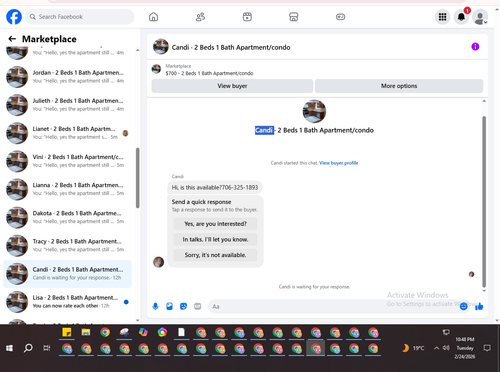Open the emoji picker in message box
Image resolution: width=500 pixels, height=372 pixels.
[x=463, y=306]
